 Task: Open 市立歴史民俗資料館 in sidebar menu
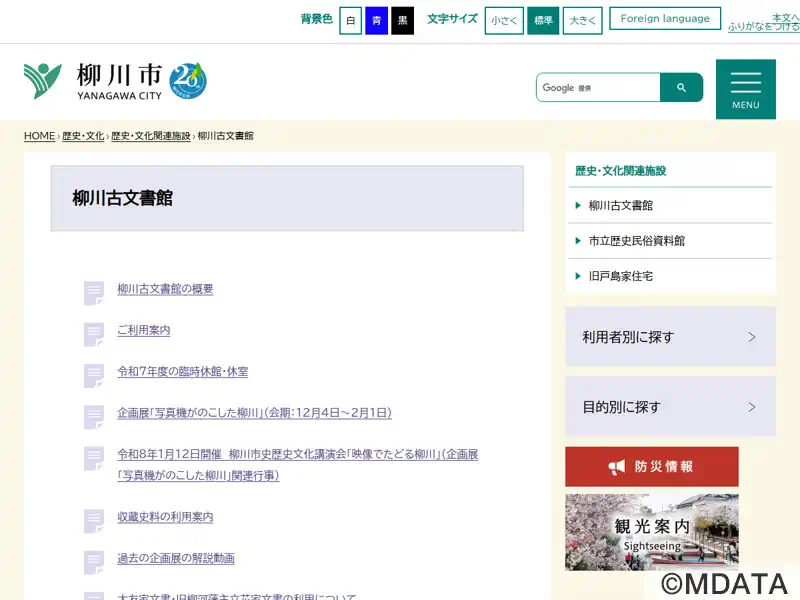637,241
